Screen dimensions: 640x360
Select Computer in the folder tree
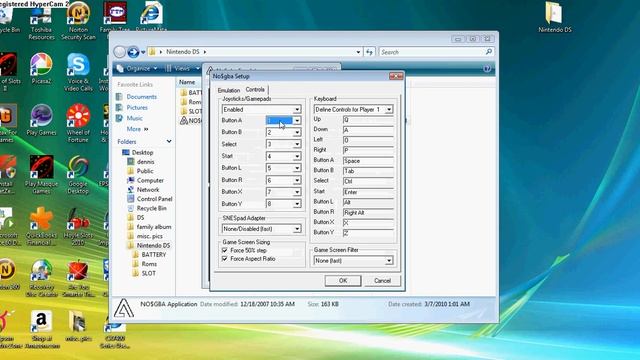pyautogui.click(x=150, y=180)
